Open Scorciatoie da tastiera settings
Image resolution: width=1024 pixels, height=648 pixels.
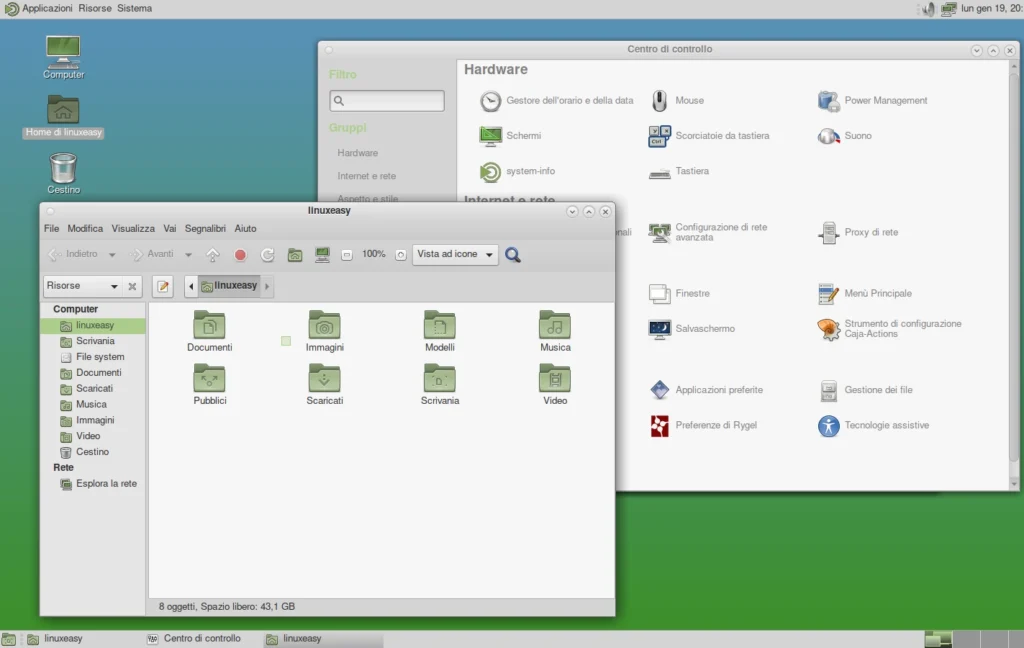coord(720,135)
